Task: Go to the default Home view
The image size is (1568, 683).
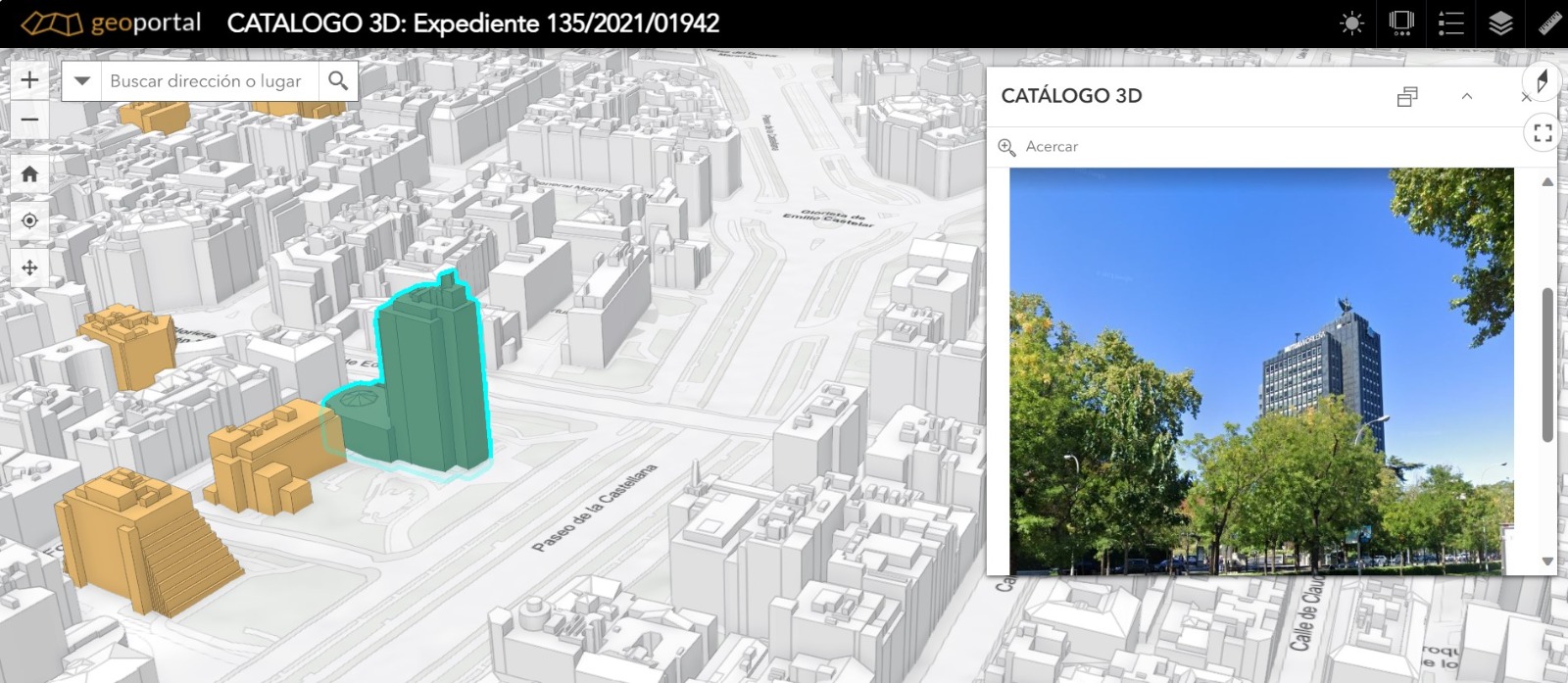Action: point(29,173)
